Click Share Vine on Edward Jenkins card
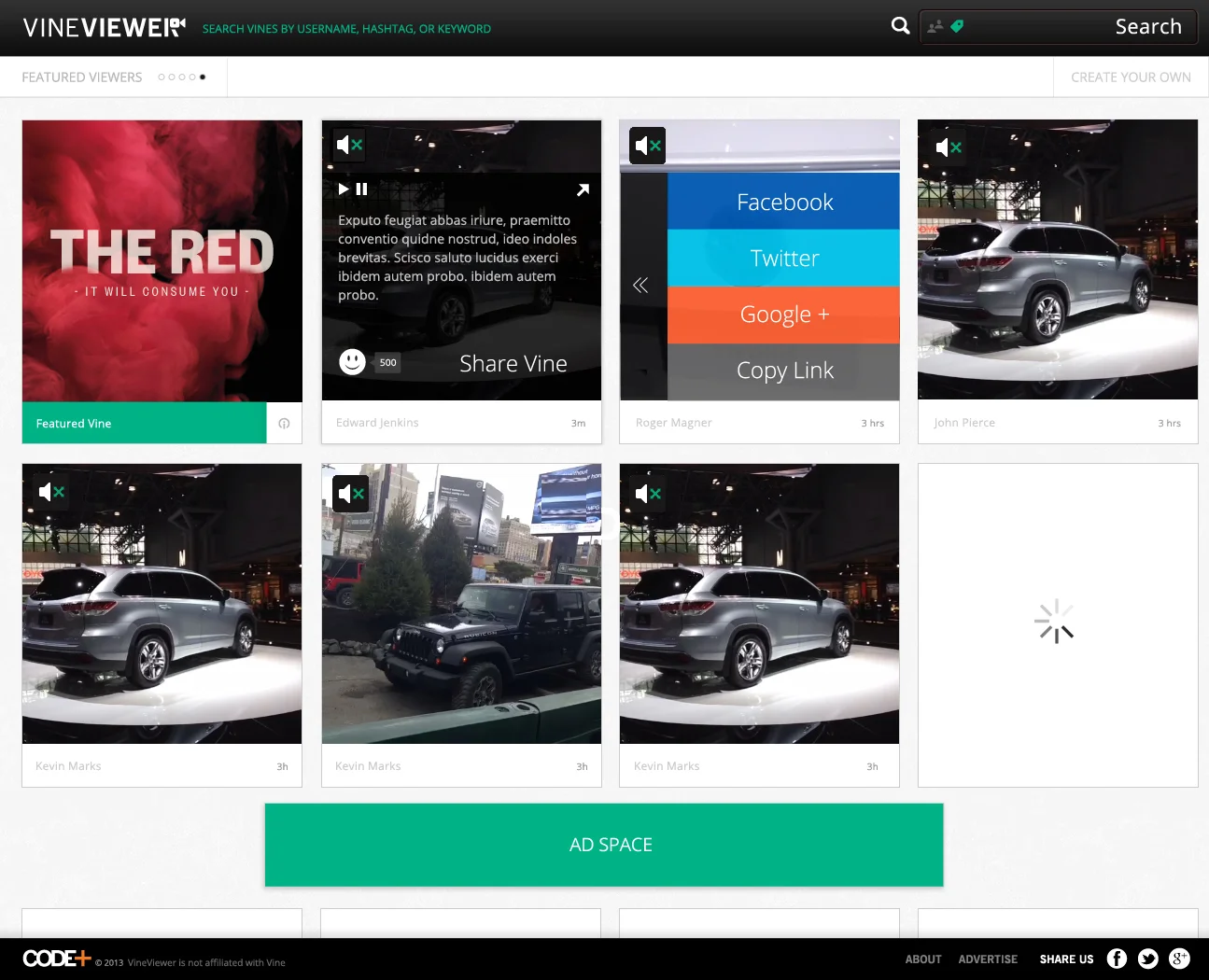 tap(513, 364)
